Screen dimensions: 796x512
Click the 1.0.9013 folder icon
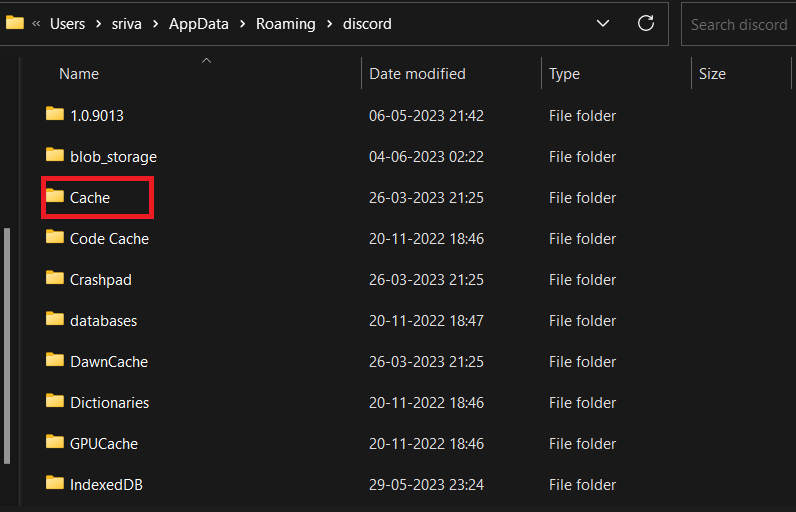55,115
